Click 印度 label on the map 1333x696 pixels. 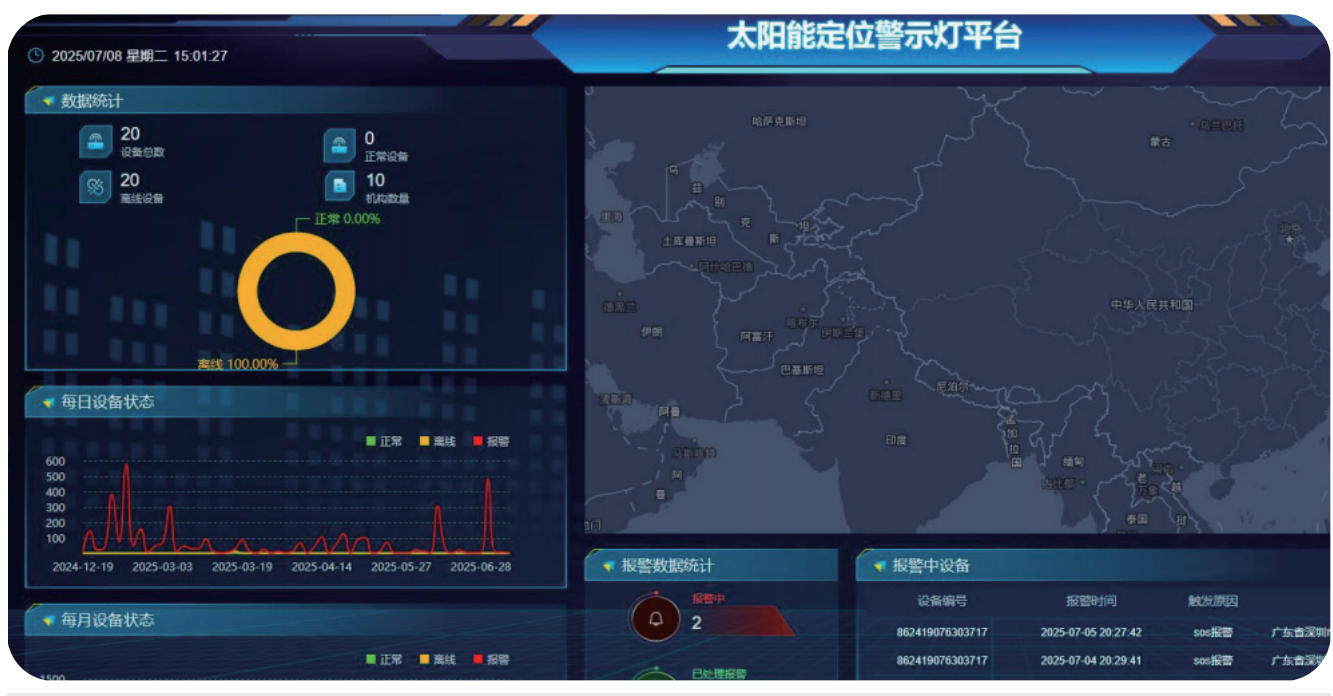896,440
